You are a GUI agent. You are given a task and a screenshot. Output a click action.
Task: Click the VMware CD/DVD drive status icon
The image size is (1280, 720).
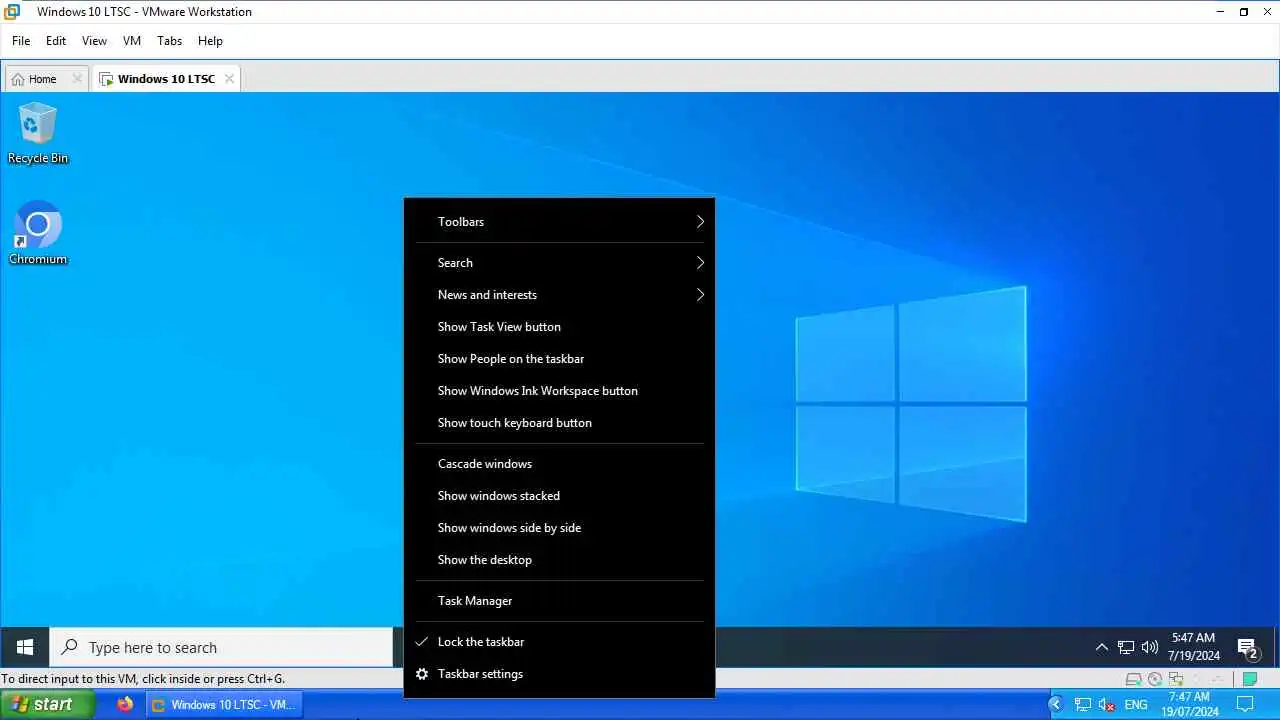click(1155, 679)
